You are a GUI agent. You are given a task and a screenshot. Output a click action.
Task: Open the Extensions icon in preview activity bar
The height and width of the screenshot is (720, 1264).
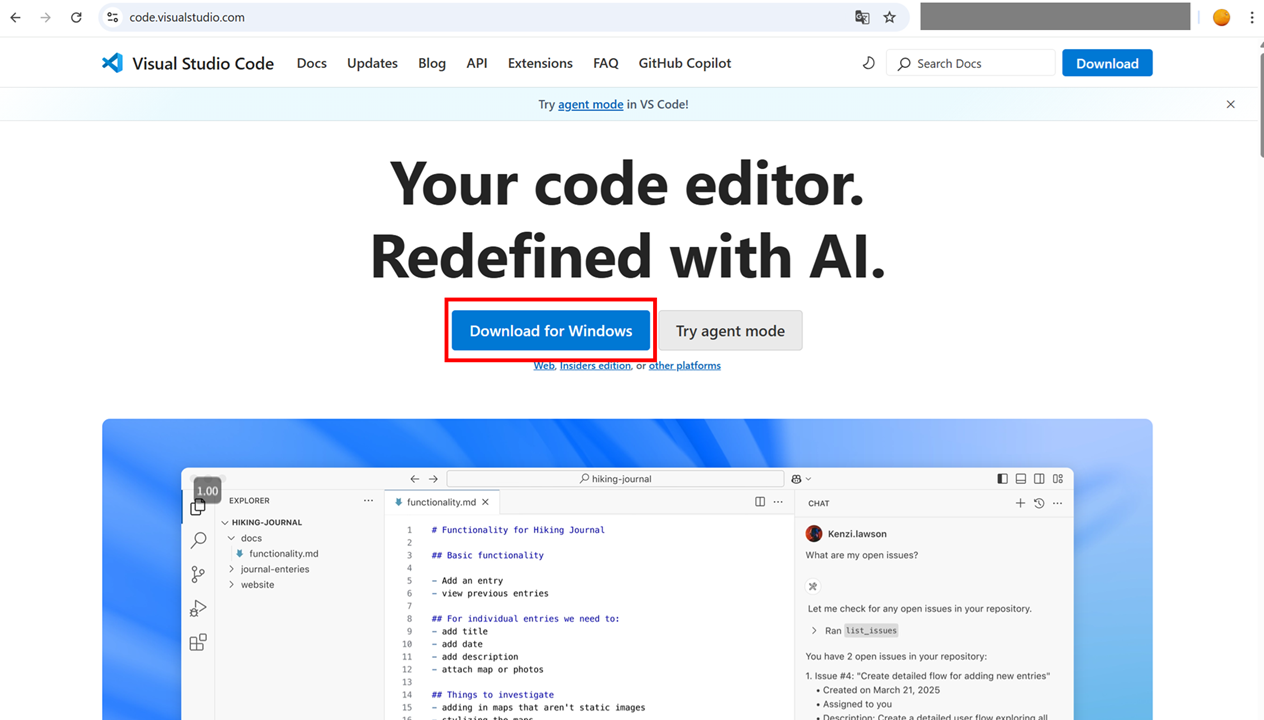pos(198,642)
